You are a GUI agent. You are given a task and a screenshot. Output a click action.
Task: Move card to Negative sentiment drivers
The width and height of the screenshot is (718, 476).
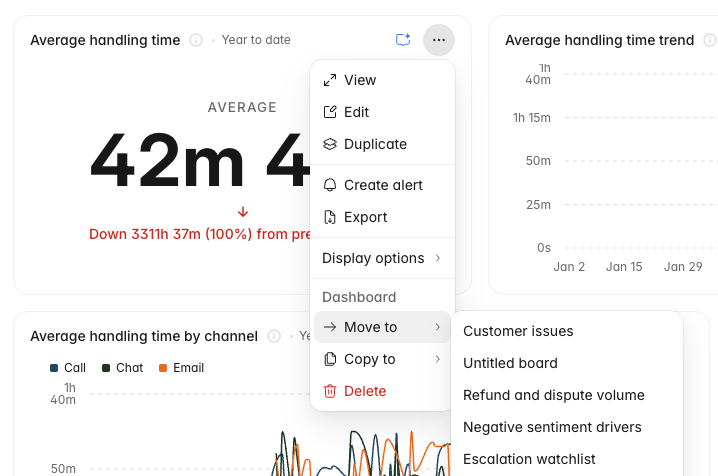coord(567,427)
